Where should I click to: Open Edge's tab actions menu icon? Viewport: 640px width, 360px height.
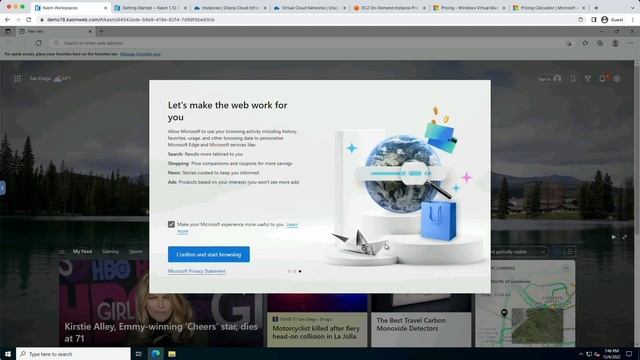(8, 31)
